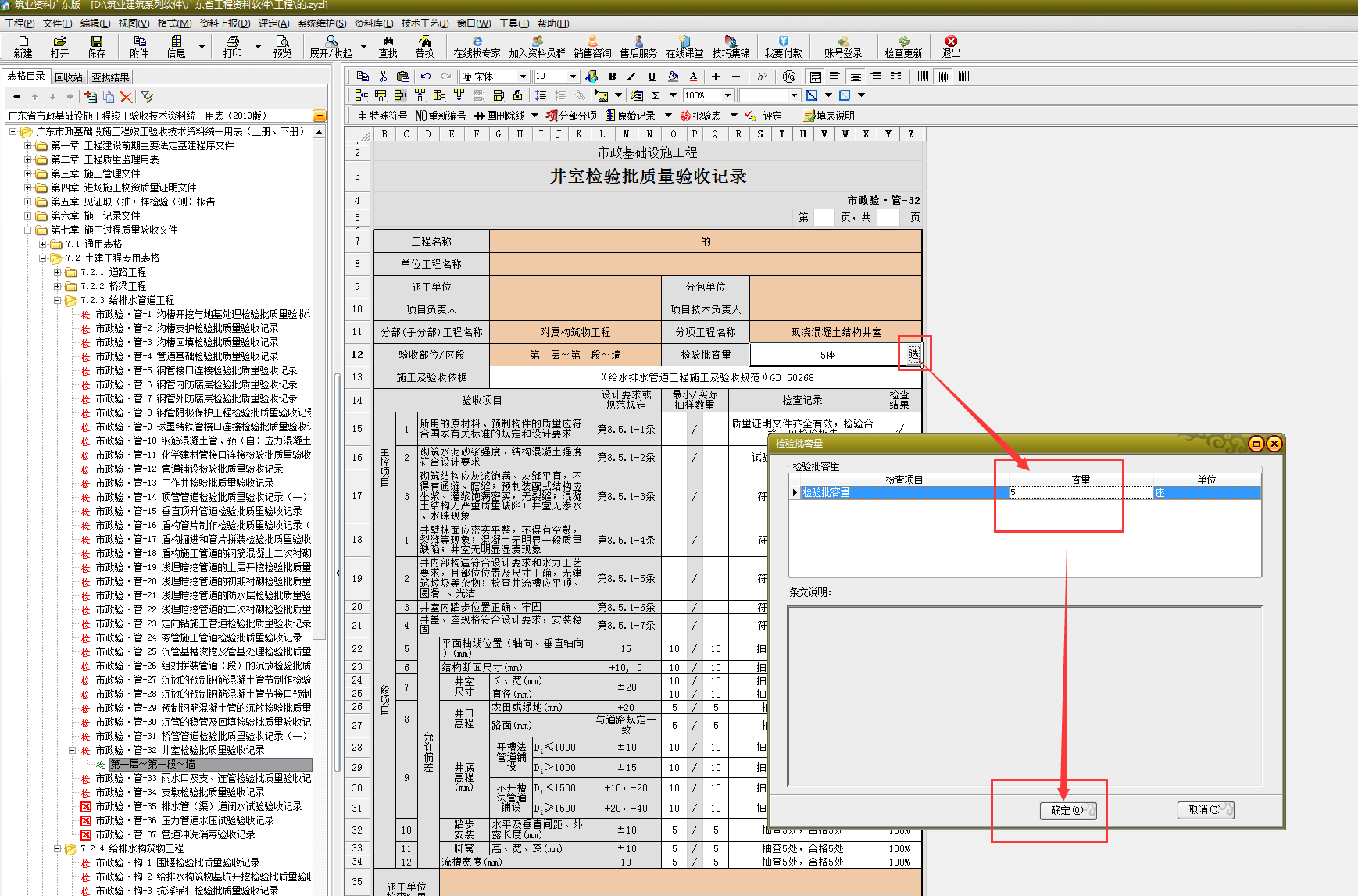Open 附件 from the main toolbar
This screenshot has width=1358, height=896.
click(139, 47)
